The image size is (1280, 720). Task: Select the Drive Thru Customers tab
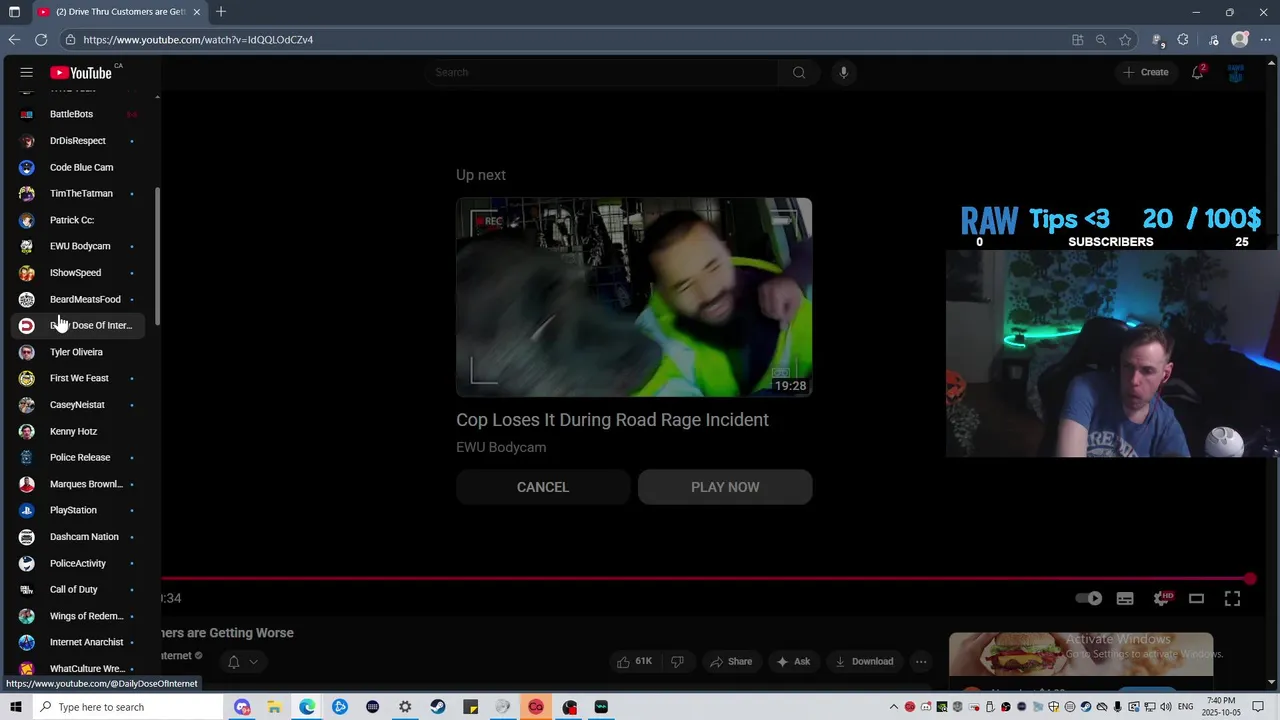coord(119,12)
